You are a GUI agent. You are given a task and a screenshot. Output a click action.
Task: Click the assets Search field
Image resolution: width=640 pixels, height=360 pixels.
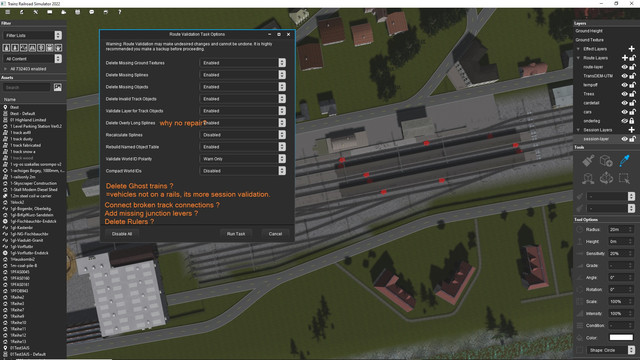27,87
